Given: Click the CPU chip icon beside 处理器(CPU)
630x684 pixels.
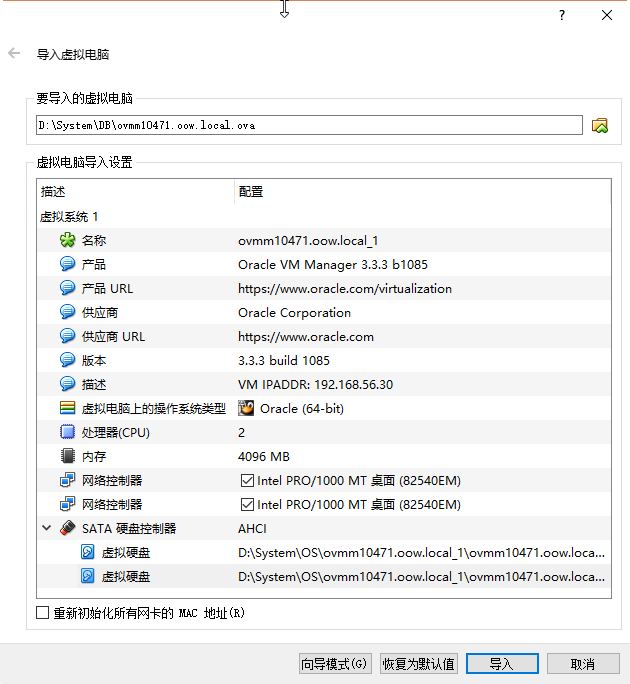Looking at the screenshot, I should 67,432.
